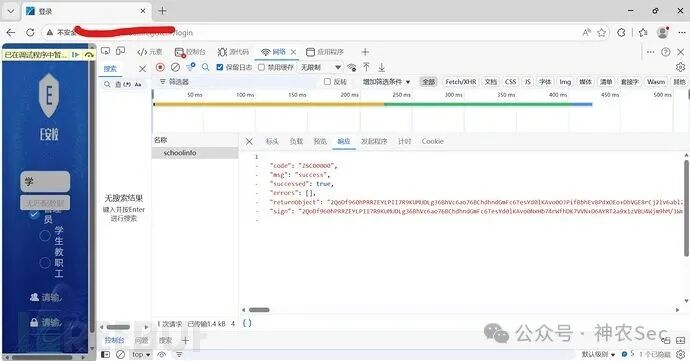This screenshot has height=361, width=690.
Task: Toggle the device emulation icon
Action: pyautogui.click(x=121, y=51)
